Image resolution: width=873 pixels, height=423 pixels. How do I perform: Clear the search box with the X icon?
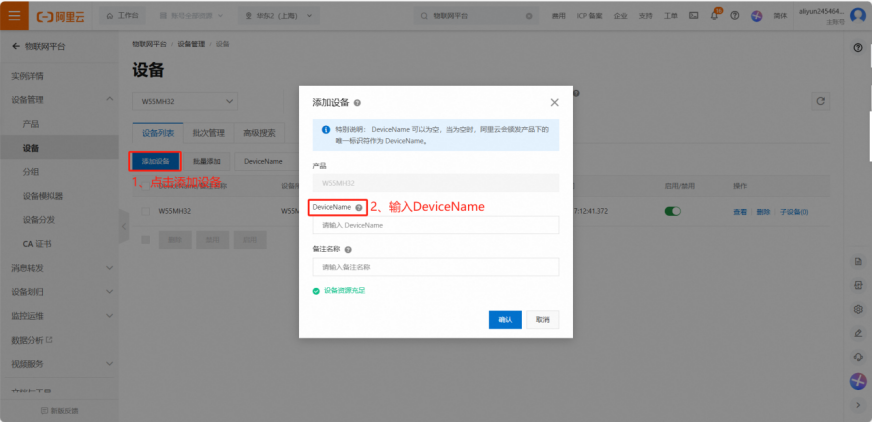point(529,16)
